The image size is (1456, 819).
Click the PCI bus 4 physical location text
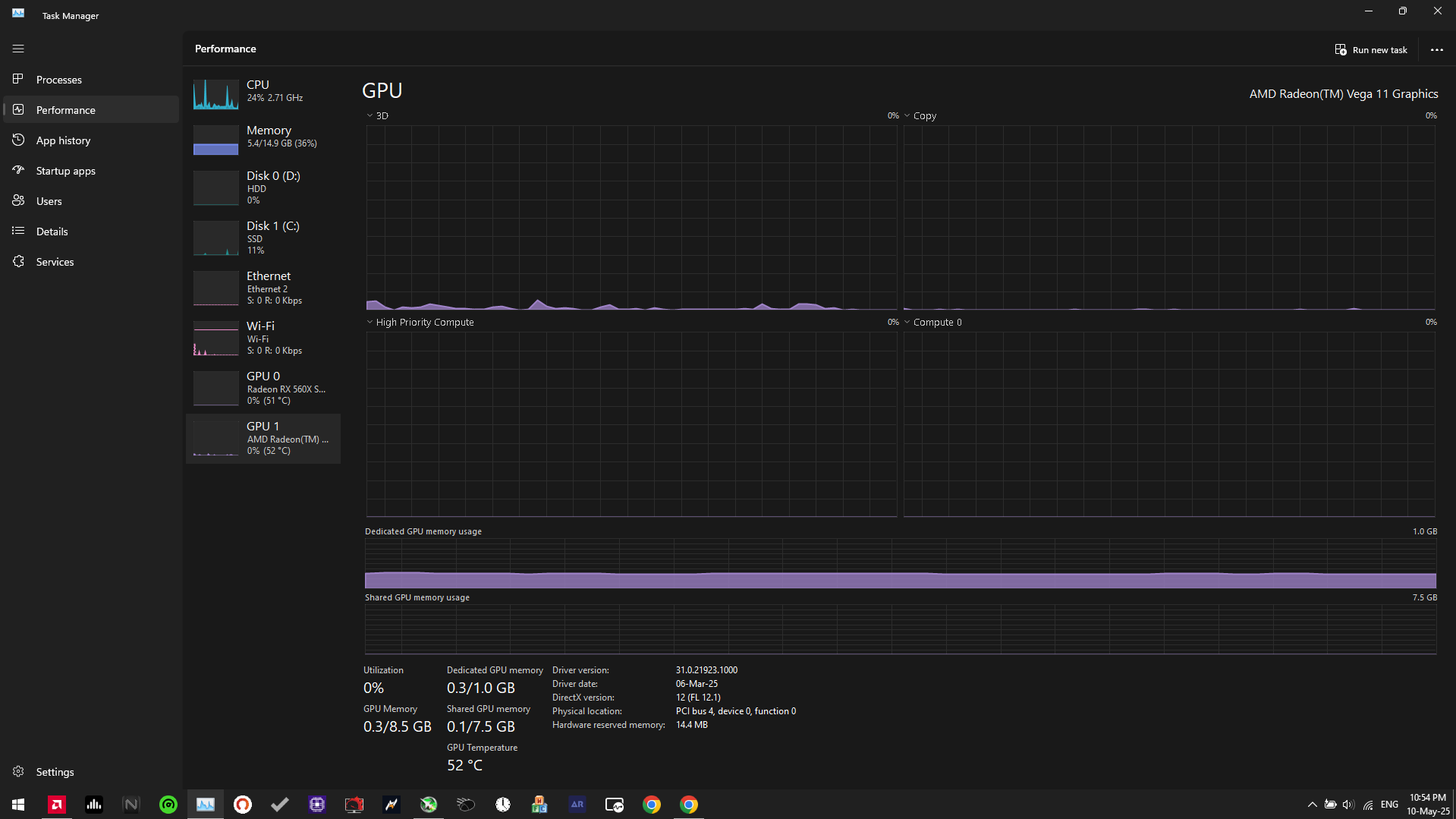click(736, 711)
